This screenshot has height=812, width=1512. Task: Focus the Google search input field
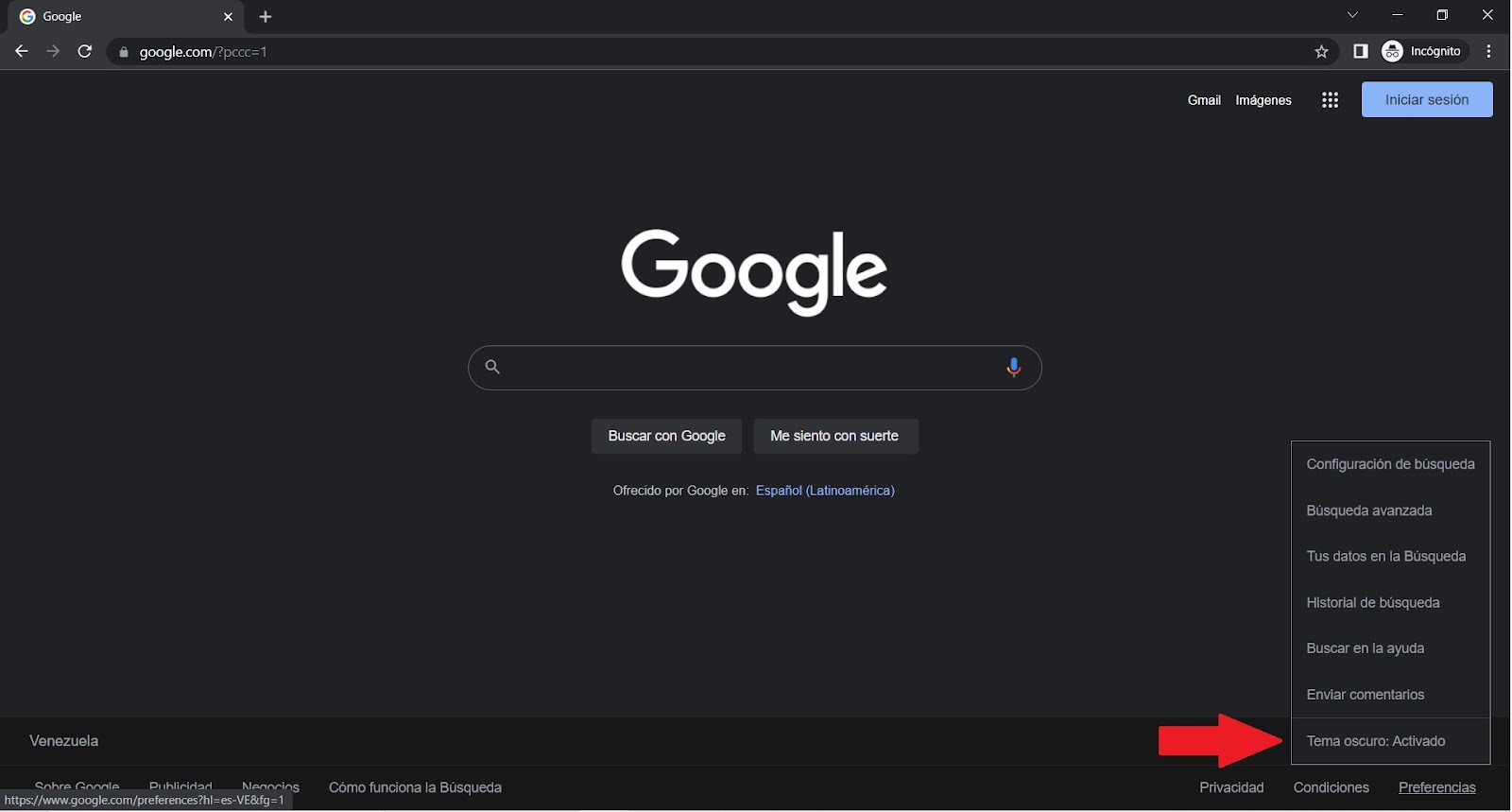[754, 368]
